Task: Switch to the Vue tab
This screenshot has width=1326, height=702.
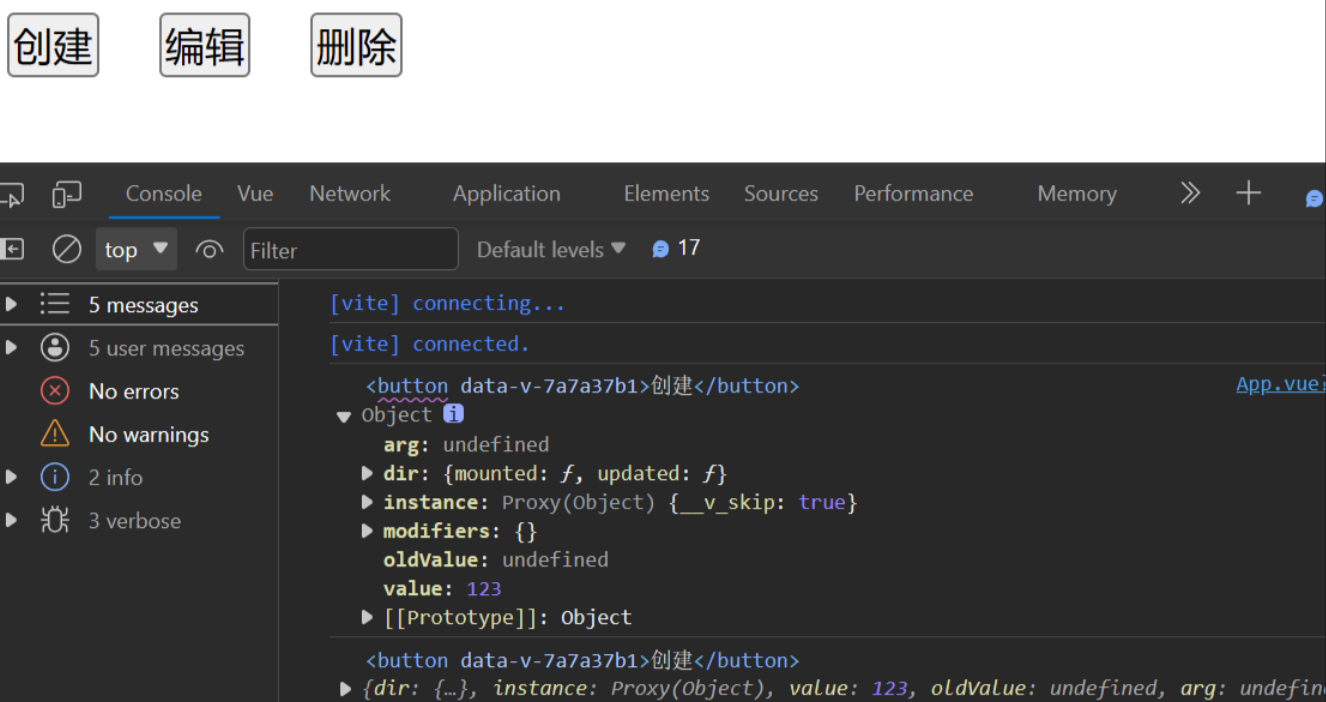Action: [x=255, y=194]
